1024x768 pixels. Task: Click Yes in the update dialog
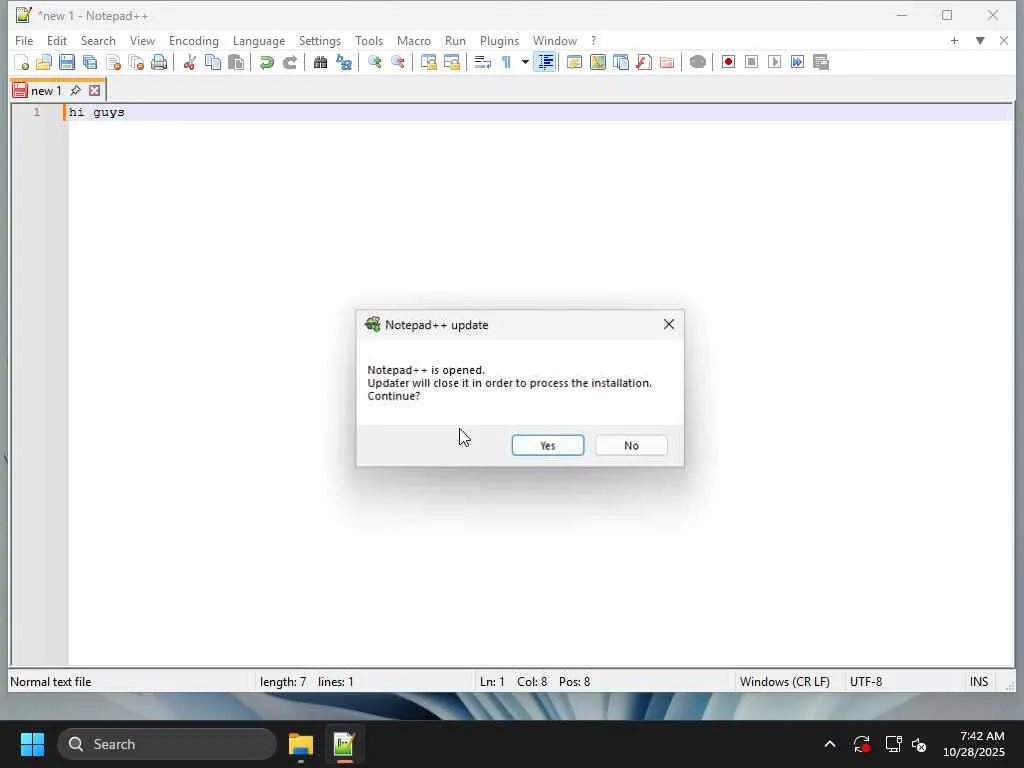[x=548, y=445]
